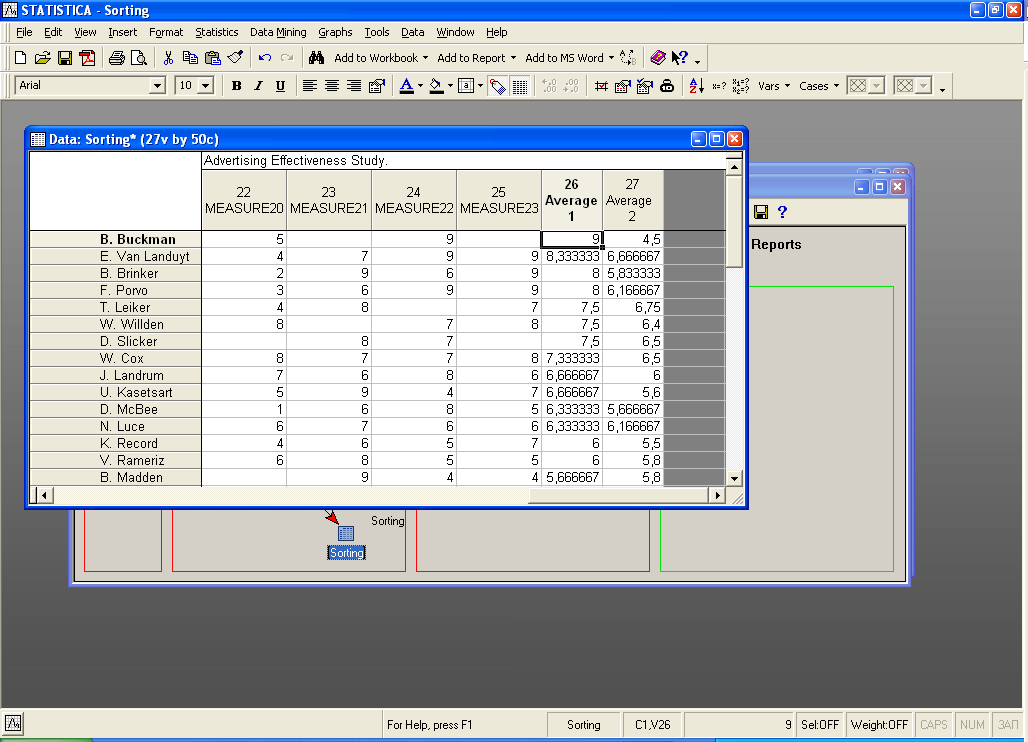Export to PDF using the toolbar icon
Viewport: 1028px width, 742px height.
(x=86, y=58)
